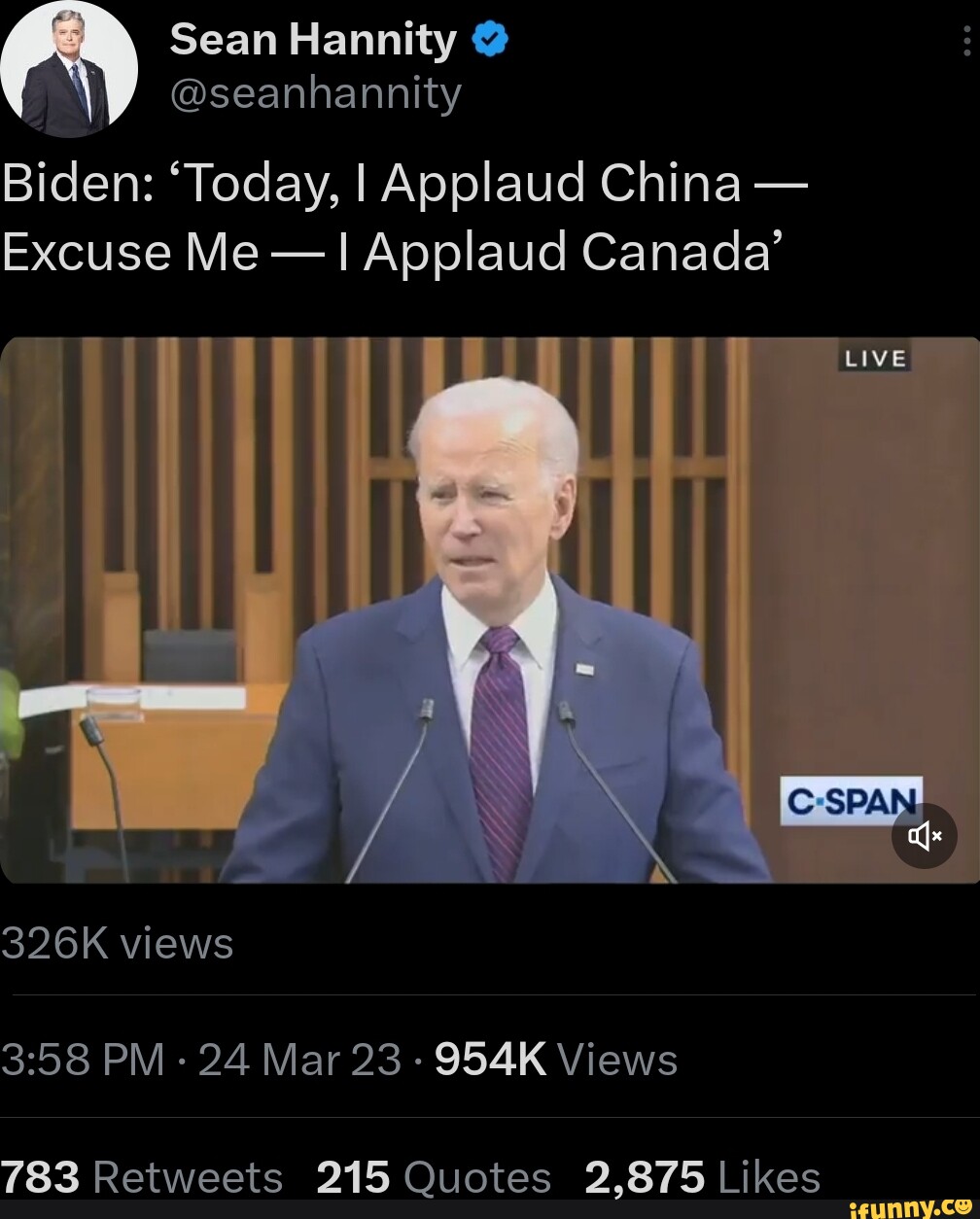Click the 326K views label
The image size is (980, 1219).
click(x=117, y=943)
